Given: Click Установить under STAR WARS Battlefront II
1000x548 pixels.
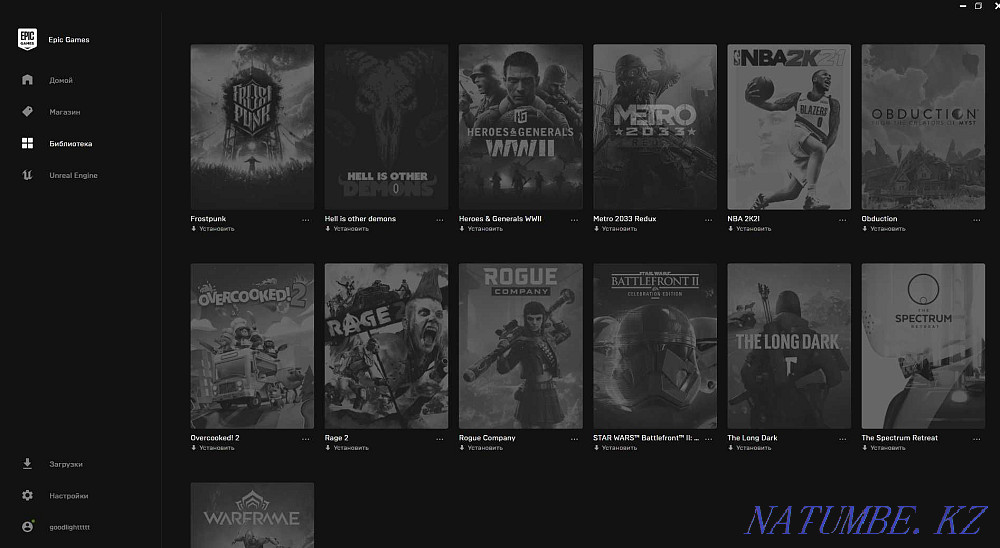Looking at the screenshot, I should [619, 448].
